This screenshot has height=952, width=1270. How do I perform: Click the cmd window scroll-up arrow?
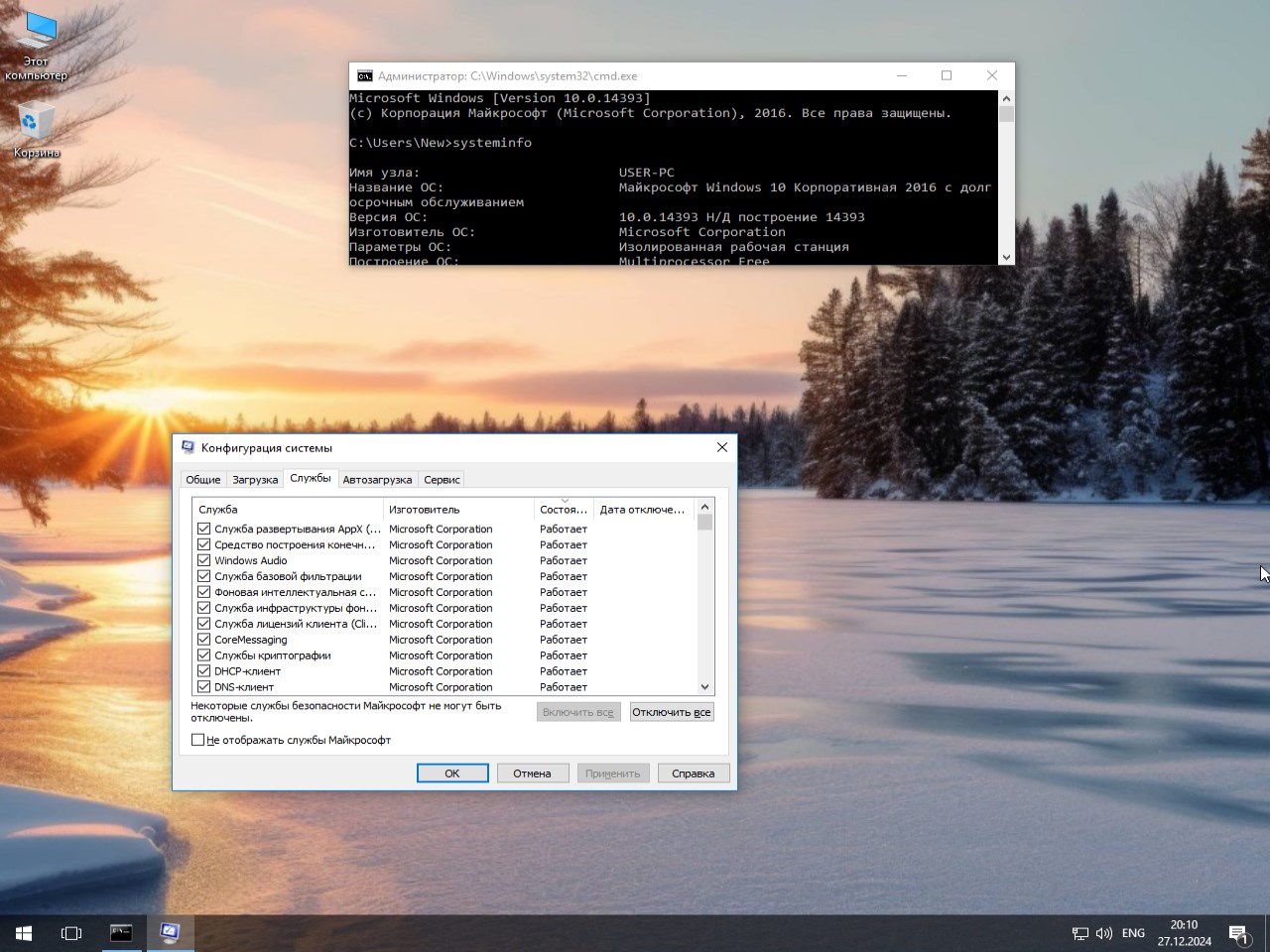click(x=1006, y=98)
